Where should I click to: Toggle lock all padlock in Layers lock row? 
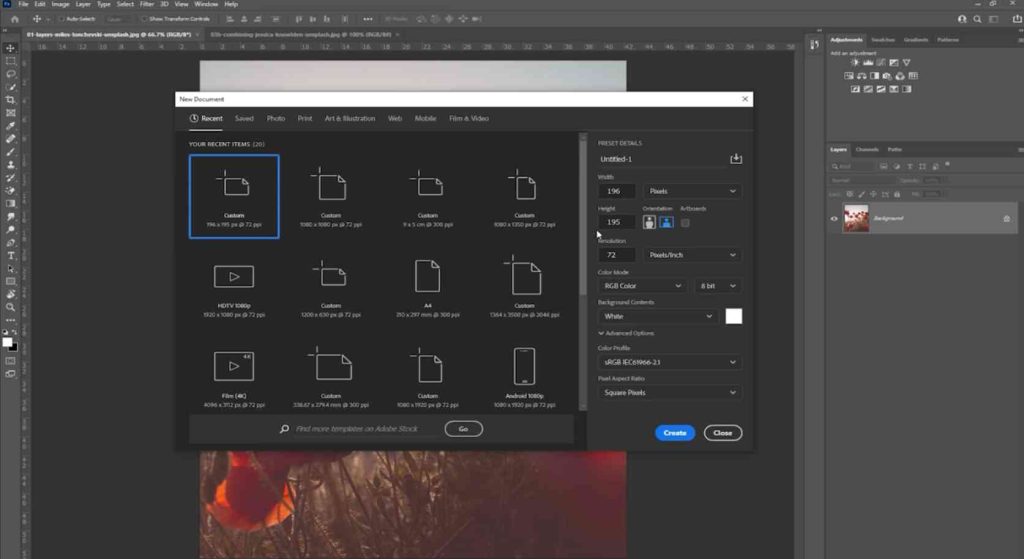[897, 194]
